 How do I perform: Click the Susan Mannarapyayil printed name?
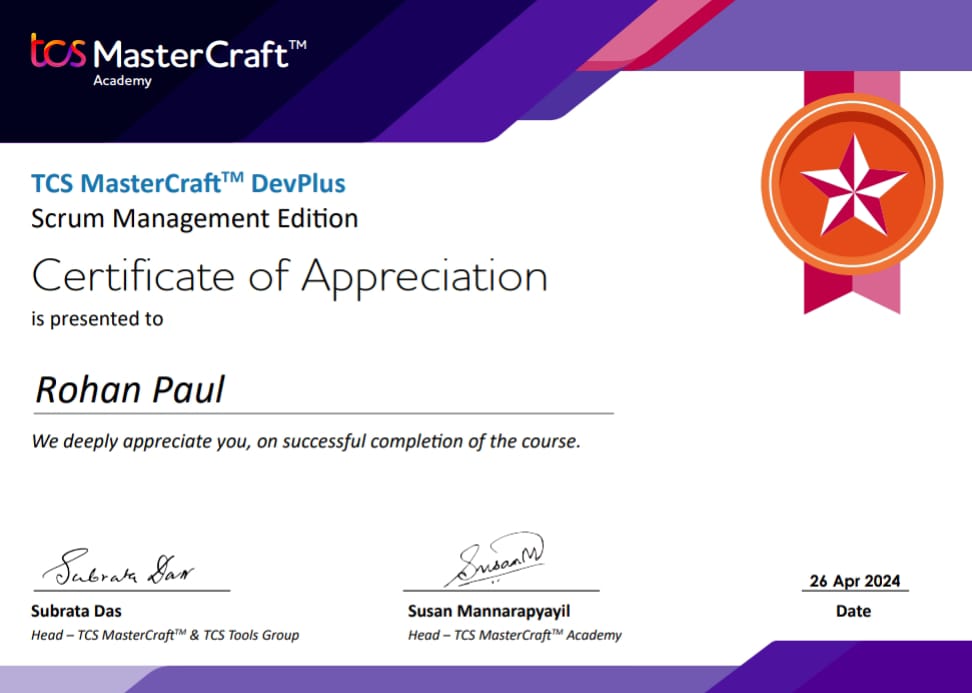pos(489,611)
